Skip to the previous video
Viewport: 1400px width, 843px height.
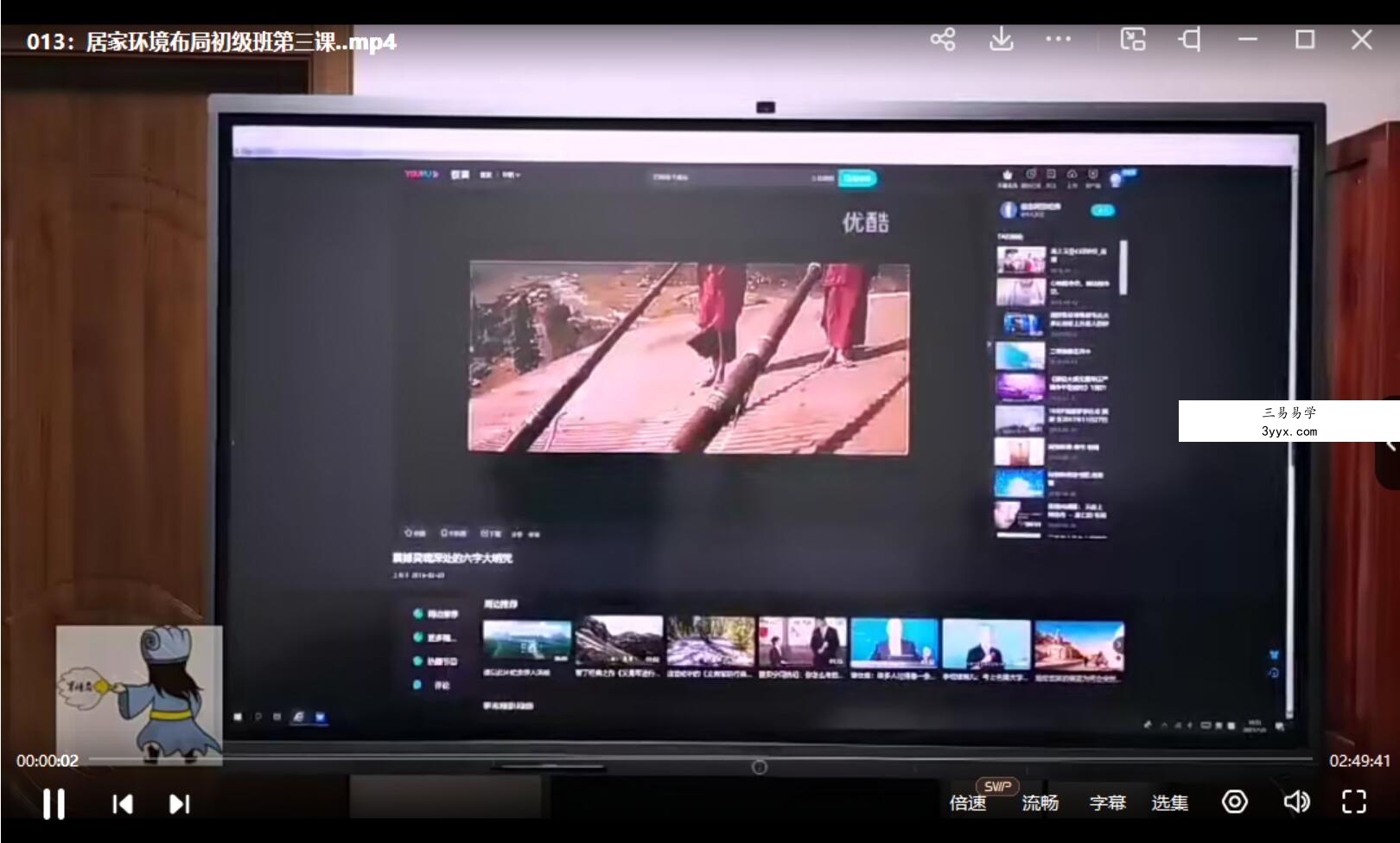click(x=123, y=804)
